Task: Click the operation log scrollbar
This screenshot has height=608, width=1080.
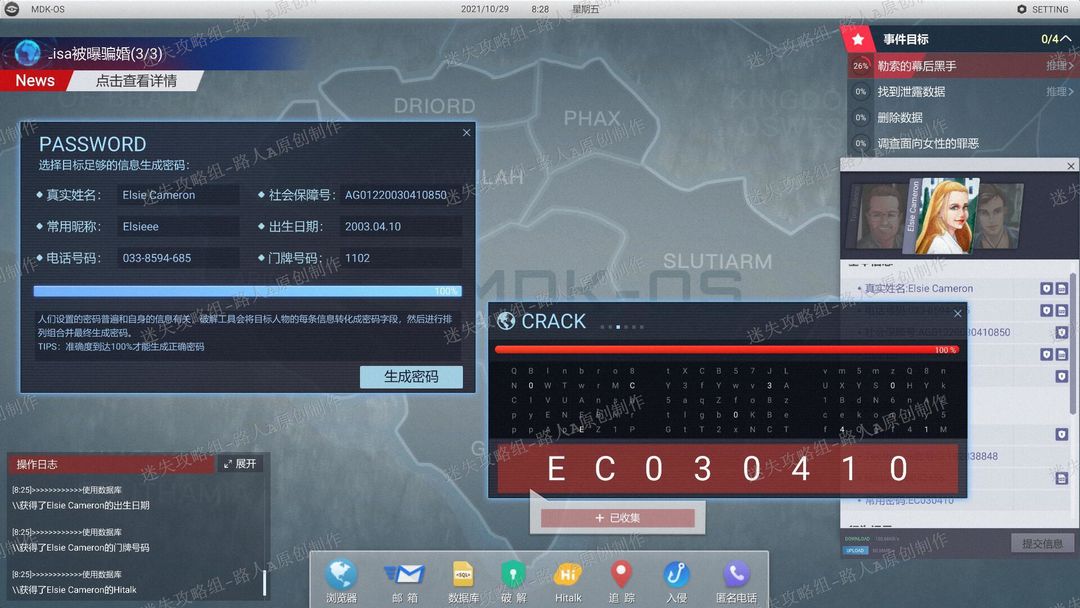Action: [264, 583]
